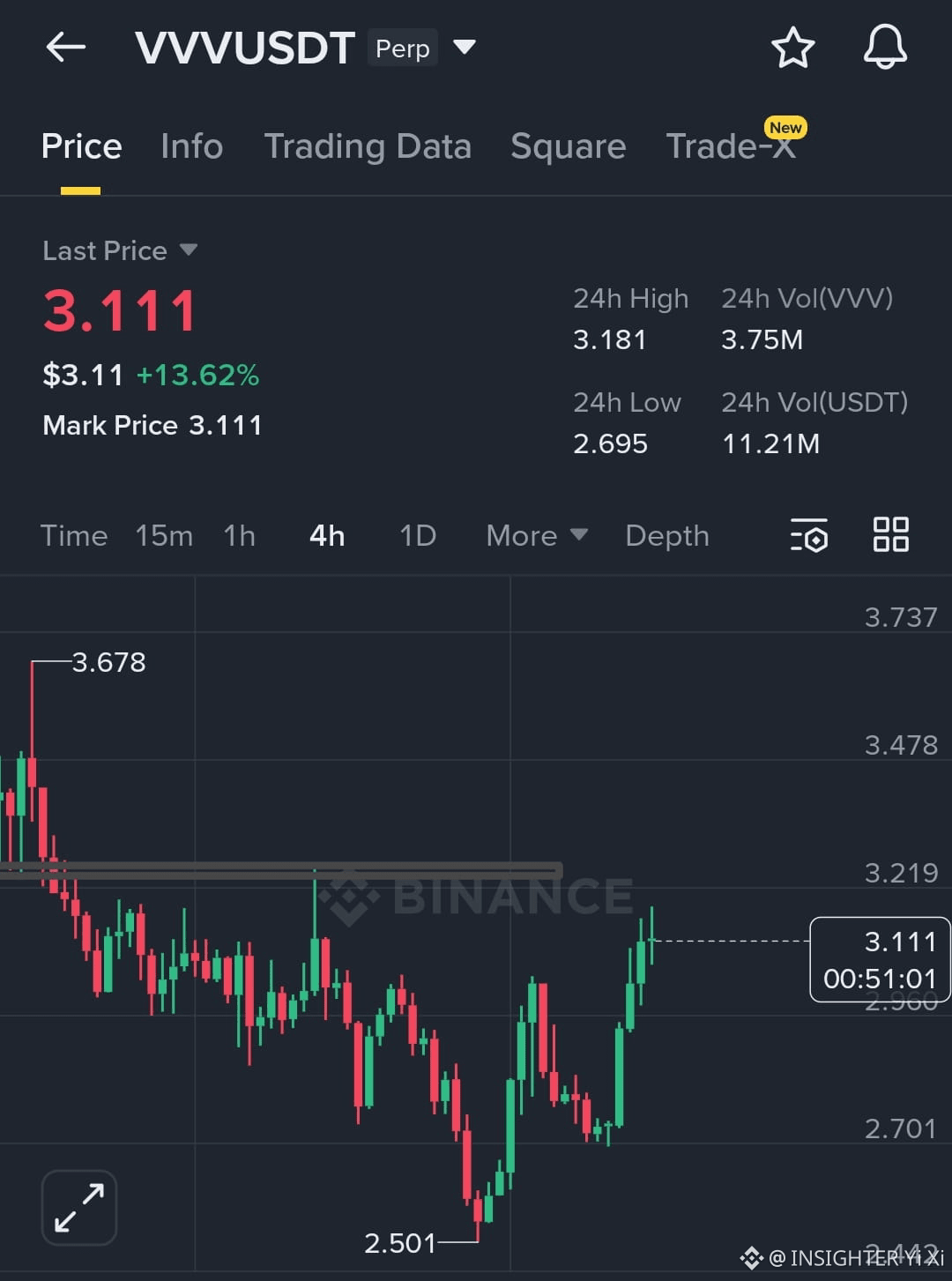
Task: Open the Square tab
Action: pyautogui.click(x=568, y=146)
